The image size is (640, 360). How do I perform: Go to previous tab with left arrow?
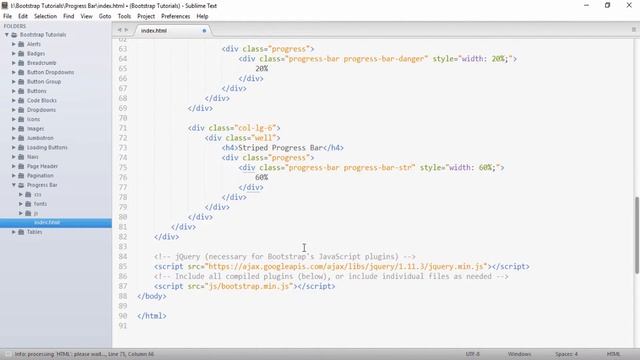(x=119, y=30)
